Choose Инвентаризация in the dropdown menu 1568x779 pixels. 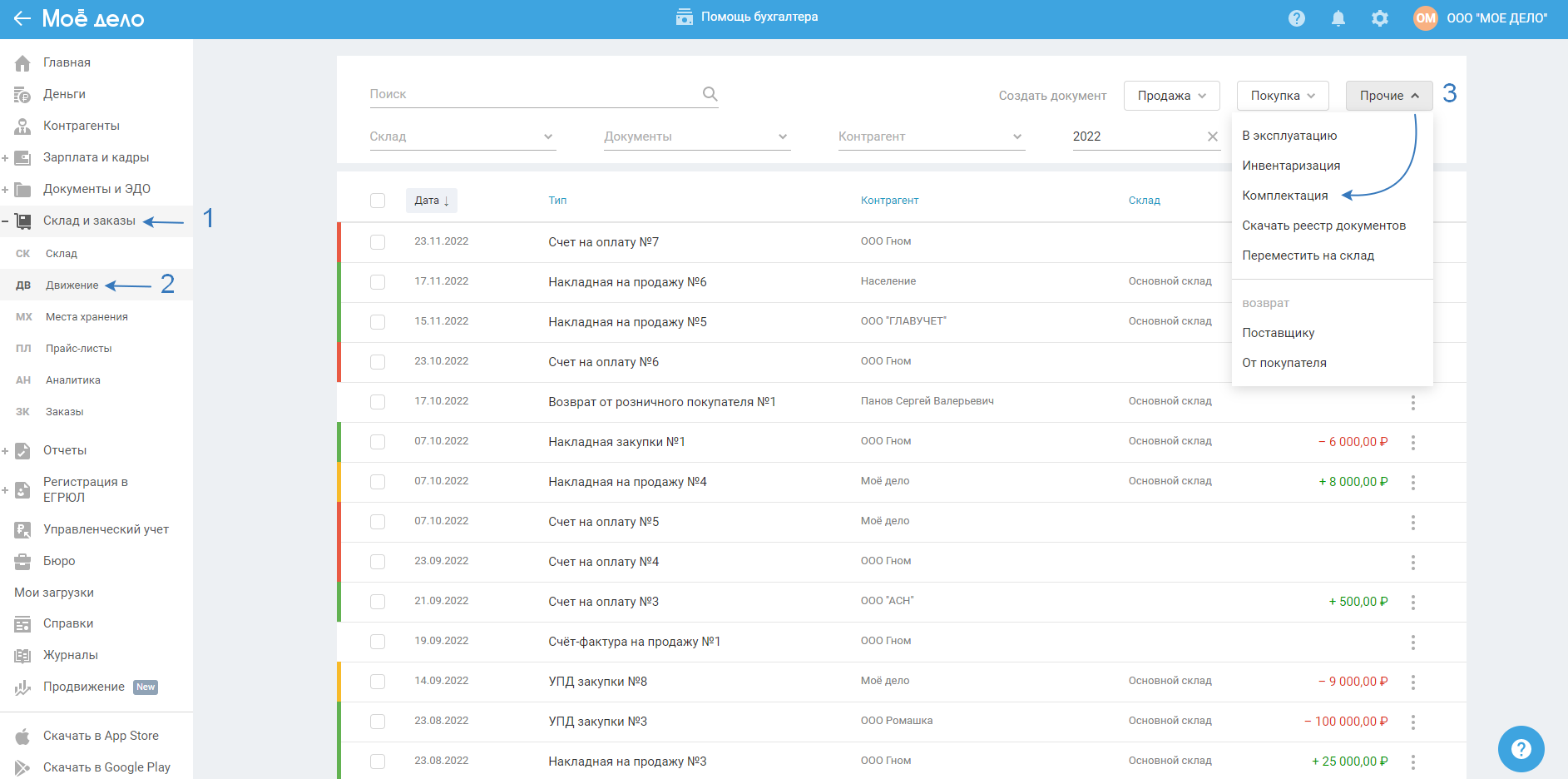click(x=1290, y=166)
